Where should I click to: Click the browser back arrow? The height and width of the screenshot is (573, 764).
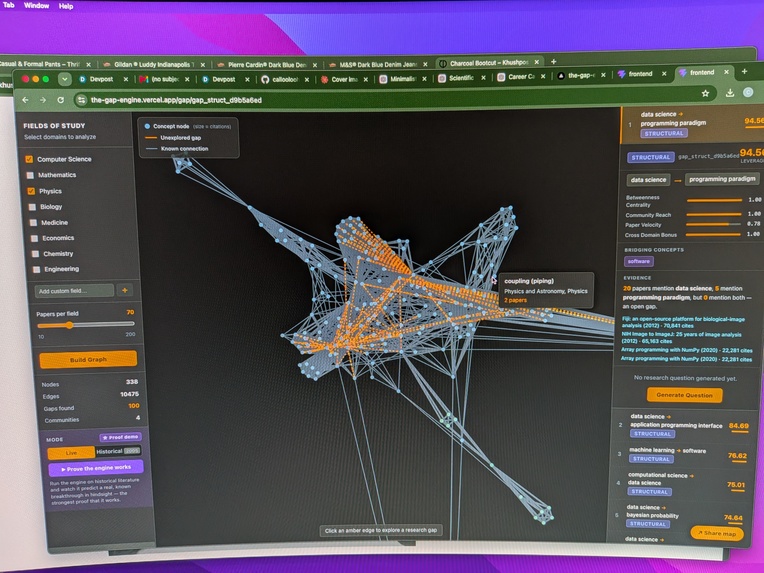(25, 99)
